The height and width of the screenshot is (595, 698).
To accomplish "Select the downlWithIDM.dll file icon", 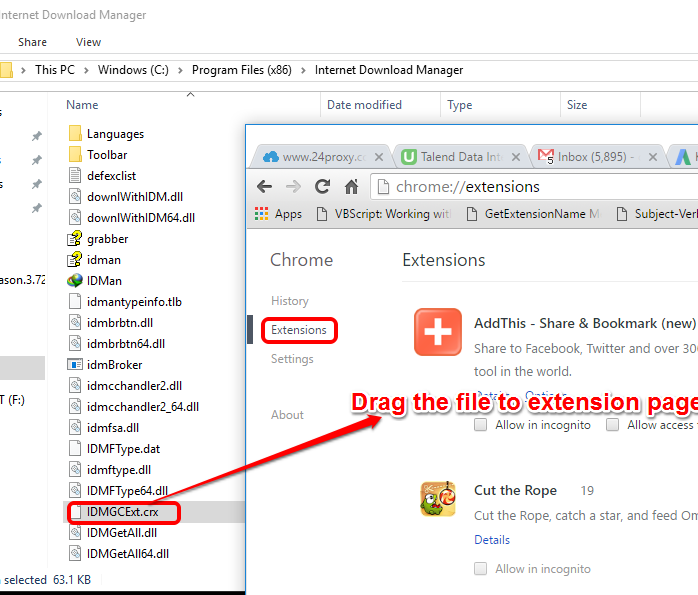I will click(x=75, y=196).
